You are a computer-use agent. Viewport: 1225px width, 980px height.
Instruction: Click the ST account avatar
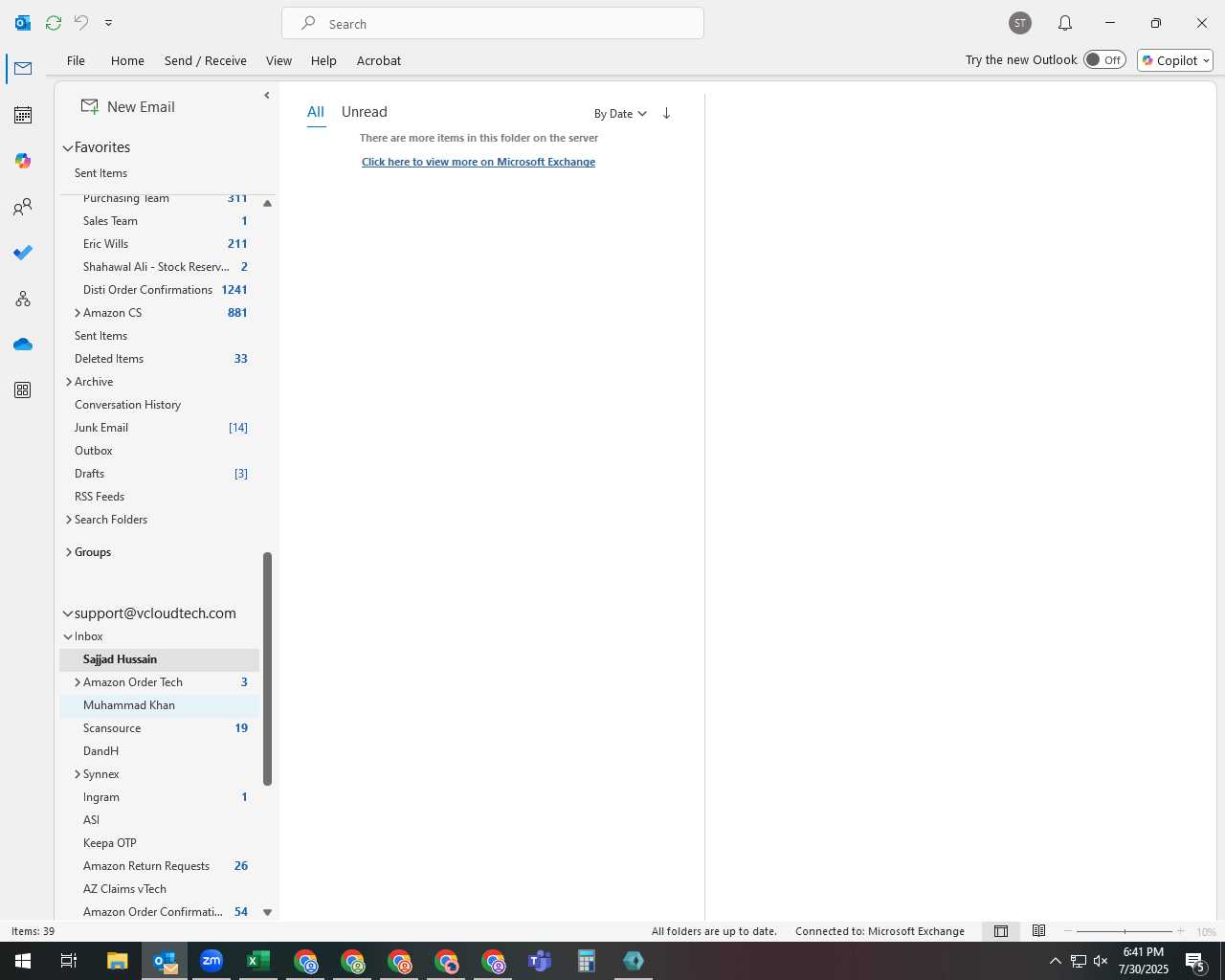pos(1020,23)
